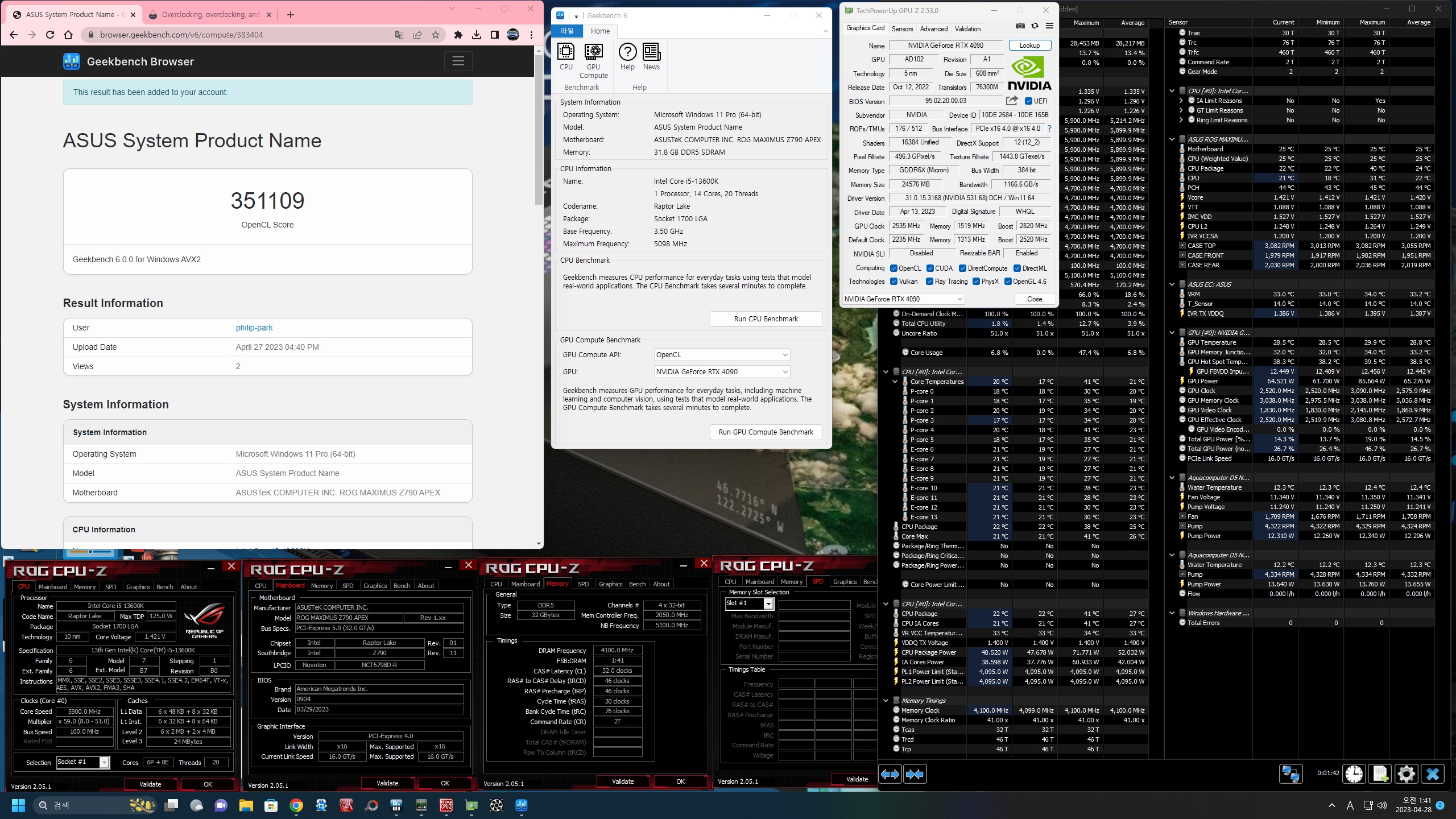Switch to the Advanced tab in GPU-Z
The image size is (1456, 819).
point(934,29)
